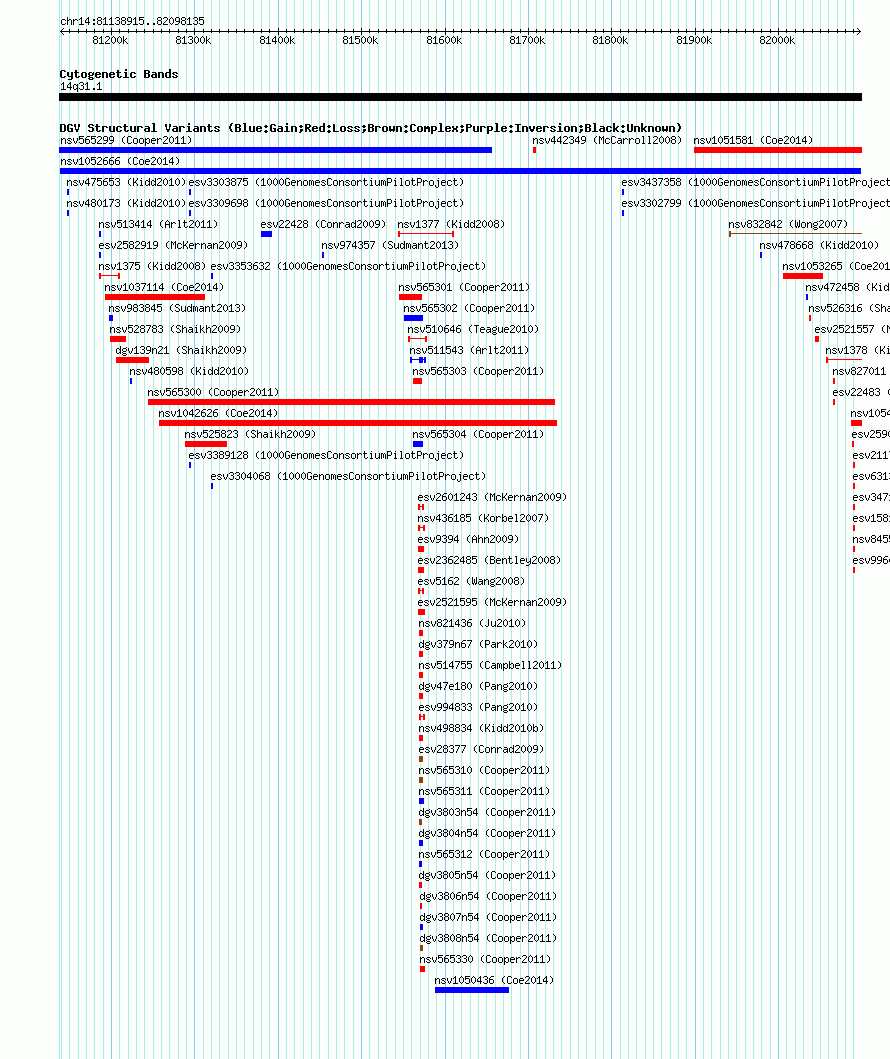
Task: Select the long red nsv1042626 loss bar
Action: coord(358,423)
